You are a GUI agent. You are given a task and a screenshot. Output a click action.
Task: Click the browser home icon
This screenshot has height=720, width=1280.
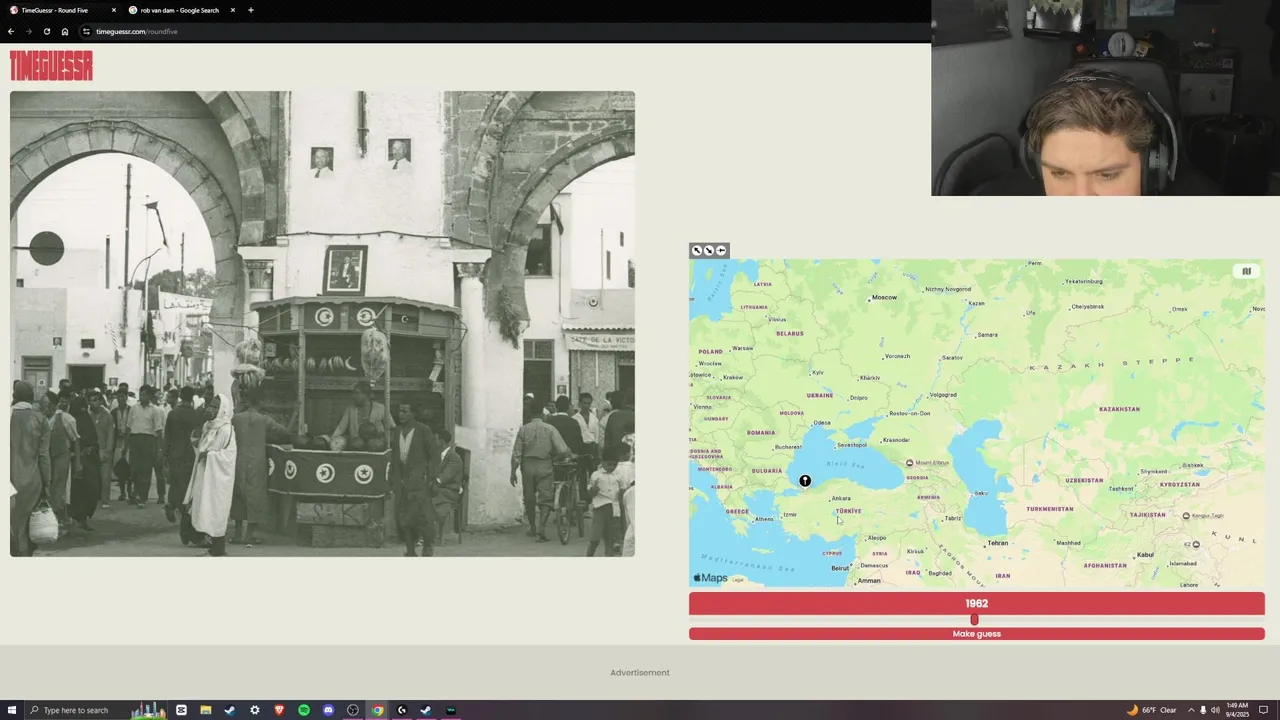tap(65, 31)
